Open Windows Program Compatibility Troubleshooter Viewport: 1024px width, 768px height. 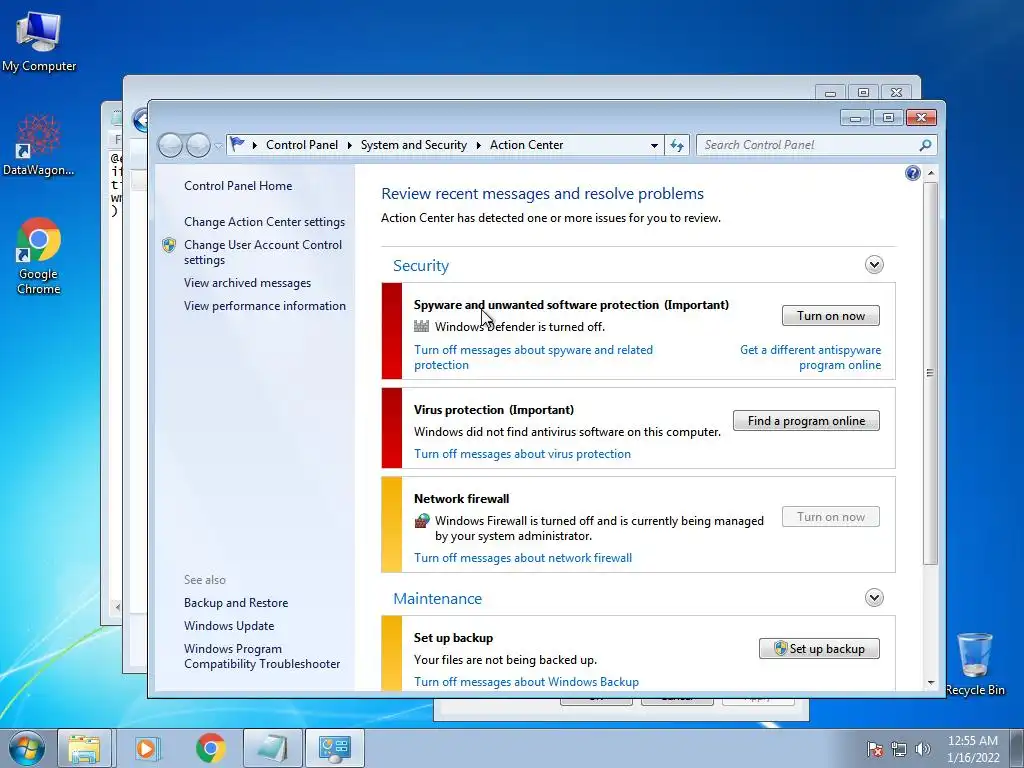click(262, 656)
